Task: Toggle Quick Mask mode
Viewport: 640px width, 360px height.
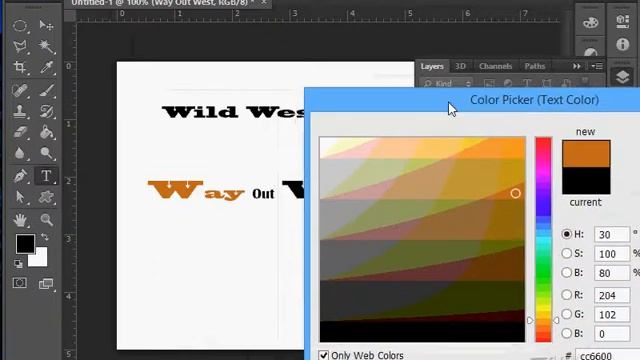Action: [x=20, y=283]
